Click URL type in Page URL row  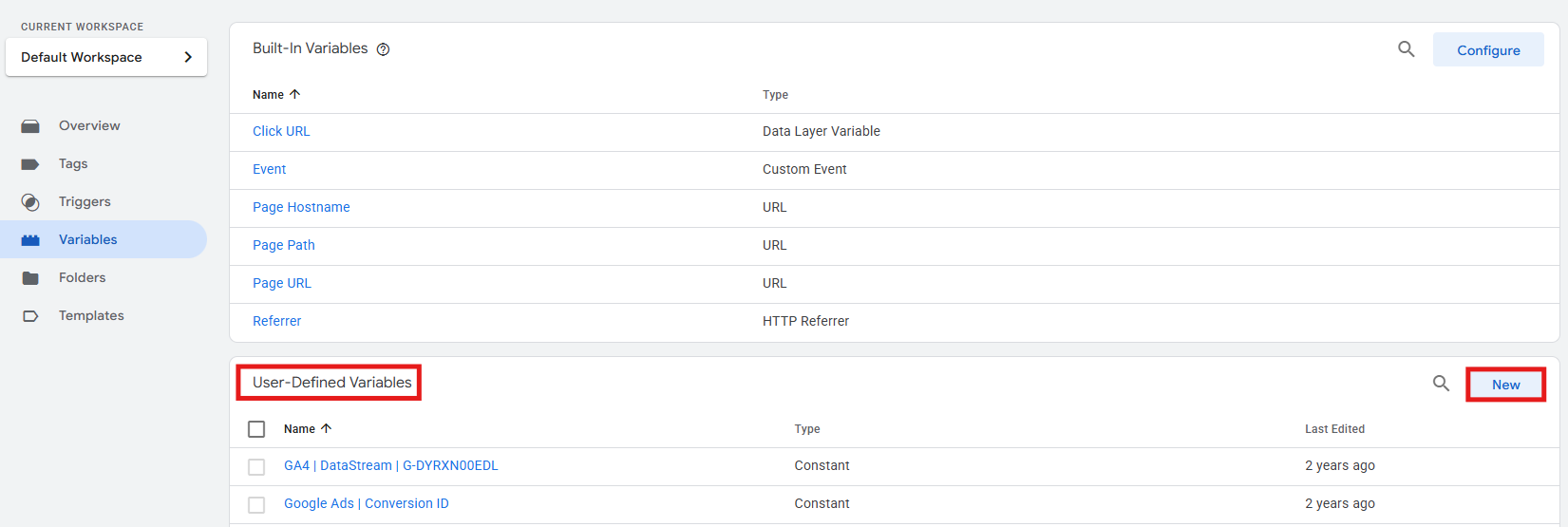pos(775,283)
